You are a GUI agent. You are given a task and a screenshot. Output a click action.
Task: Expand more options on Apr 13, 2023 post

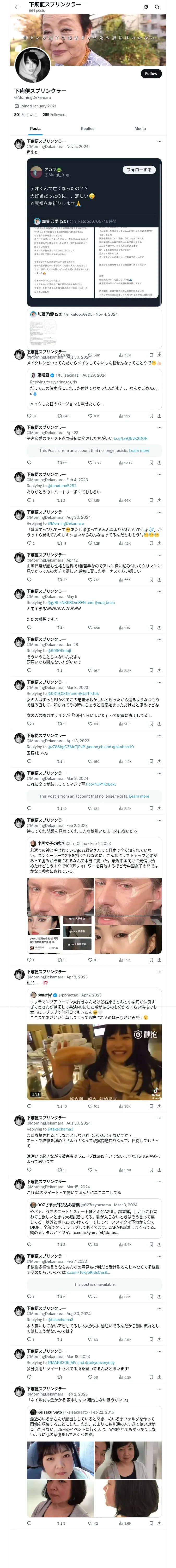159,735
